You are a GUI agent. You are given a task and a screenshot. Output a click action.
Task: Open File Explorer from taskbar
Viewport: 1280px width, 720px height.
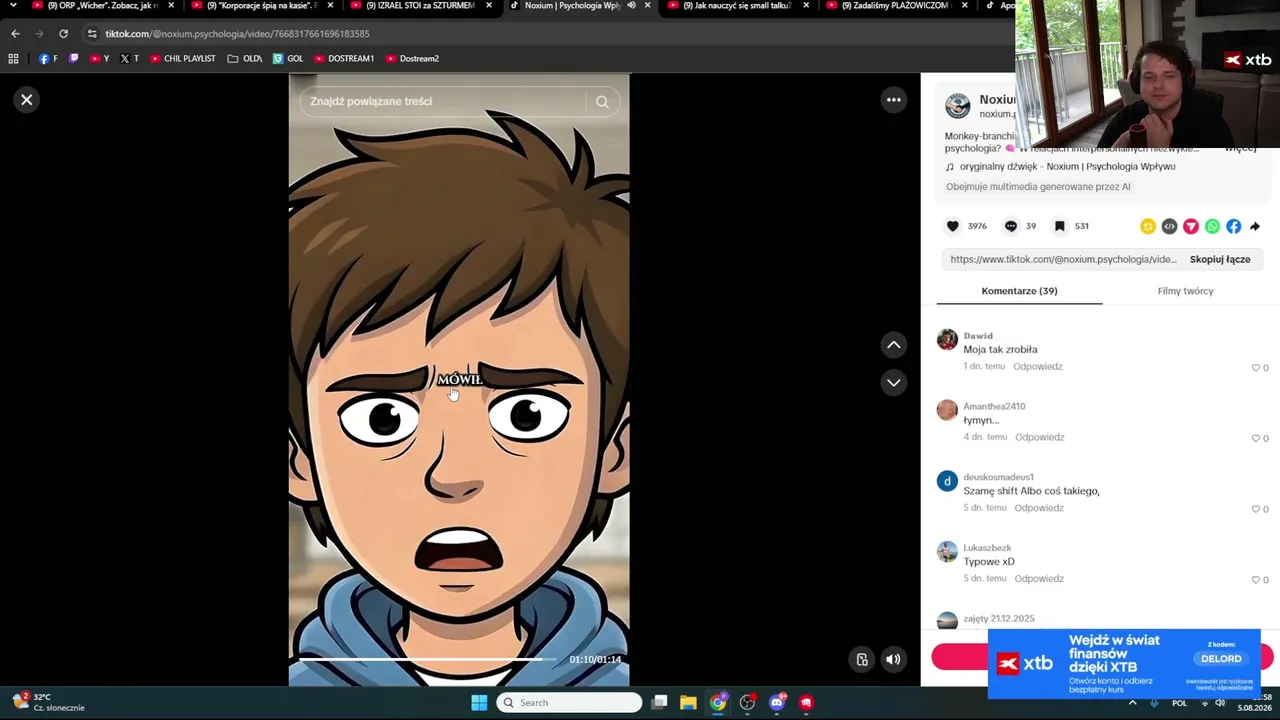click(689, 703)
